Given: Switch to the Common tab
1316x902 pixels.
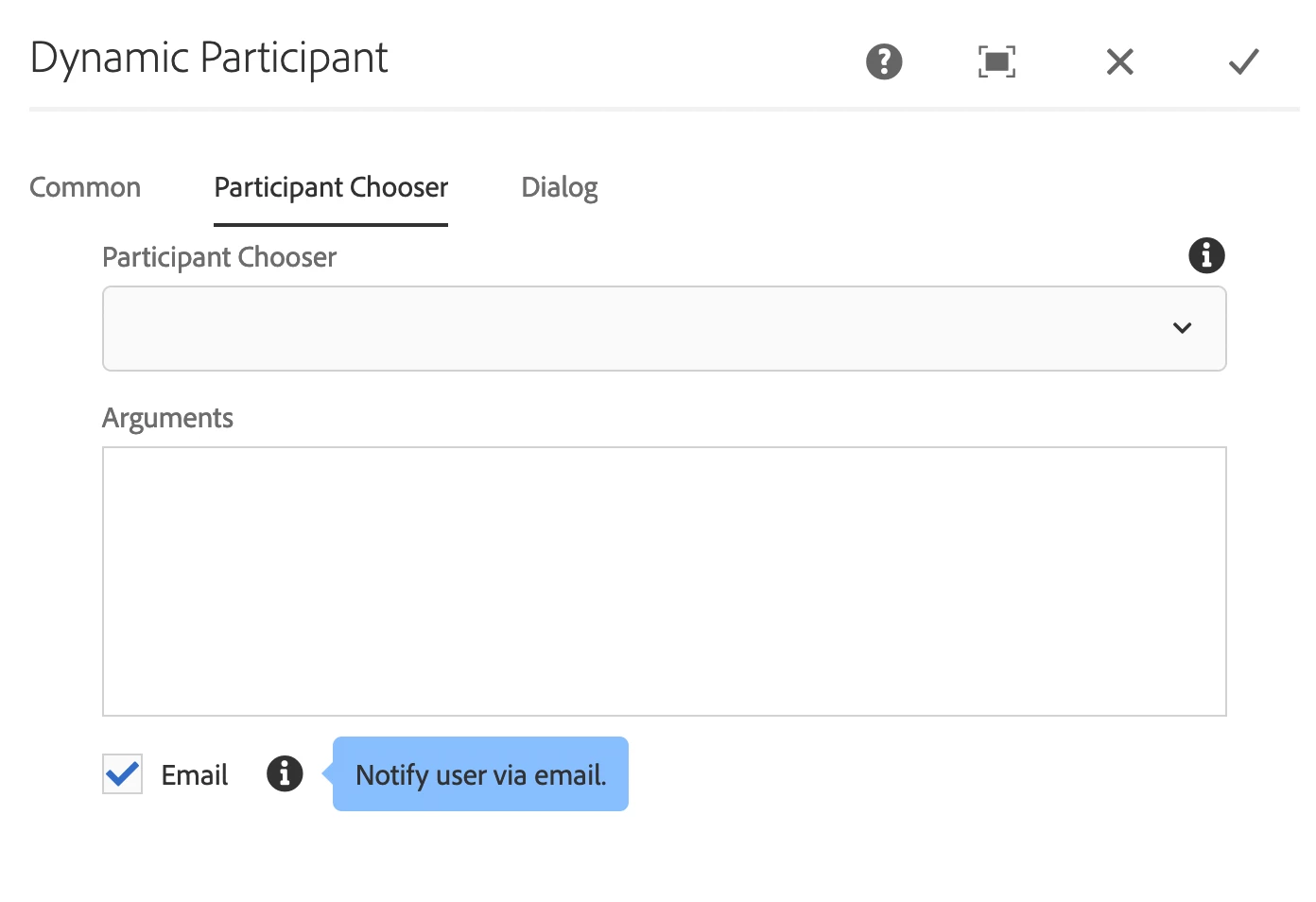Looking at the screenshot, I should pos(85,187).
